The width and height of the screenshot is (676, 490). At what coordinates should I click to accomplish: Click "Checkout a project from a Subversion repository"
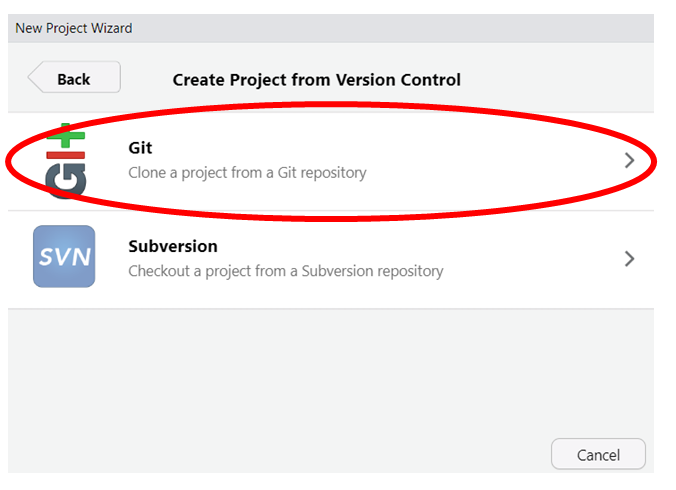(286, 271)
